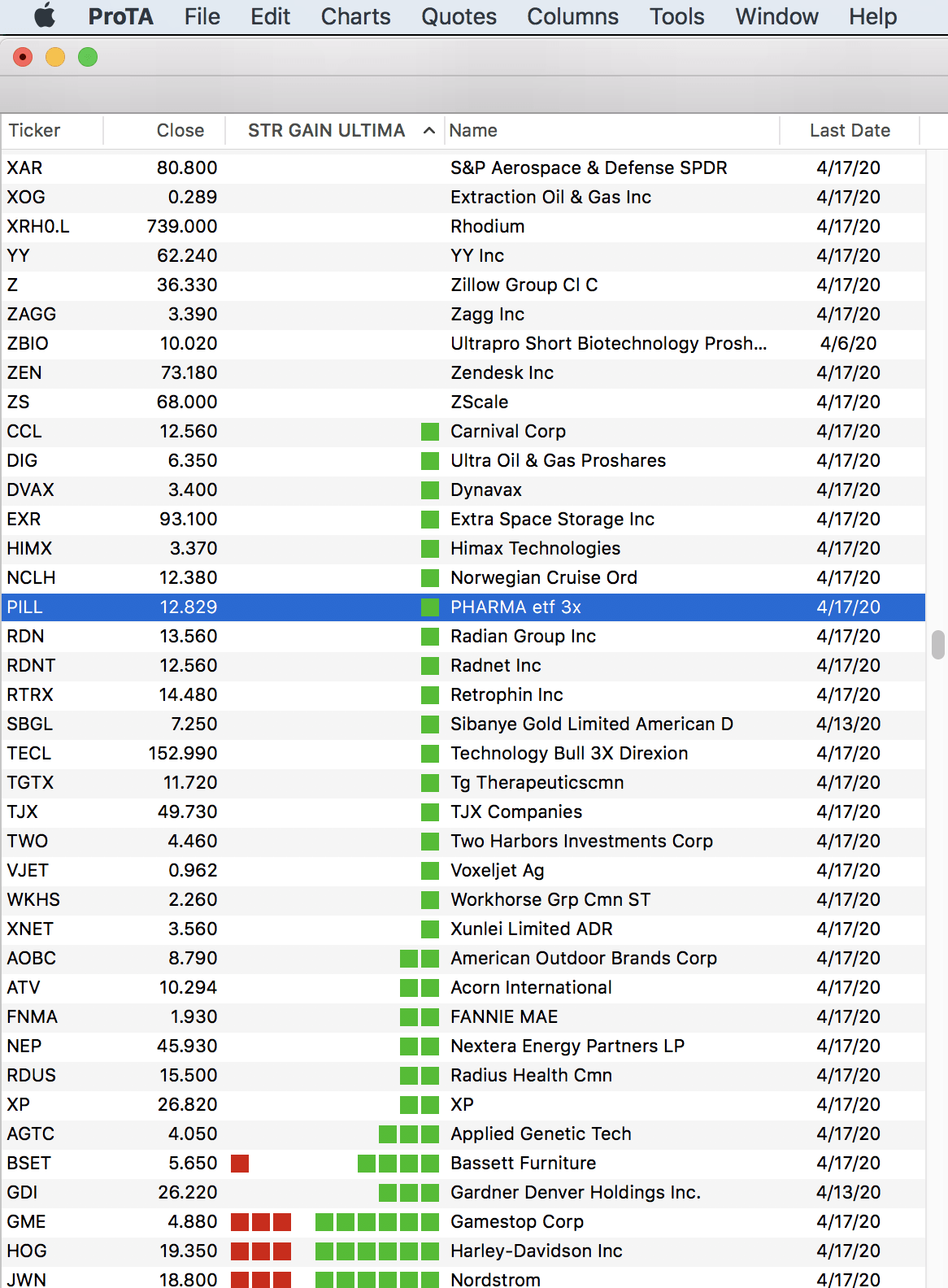This screenshot has height=1288, width=948.
Task: Open the Window menu
Action: pos(776,16)
